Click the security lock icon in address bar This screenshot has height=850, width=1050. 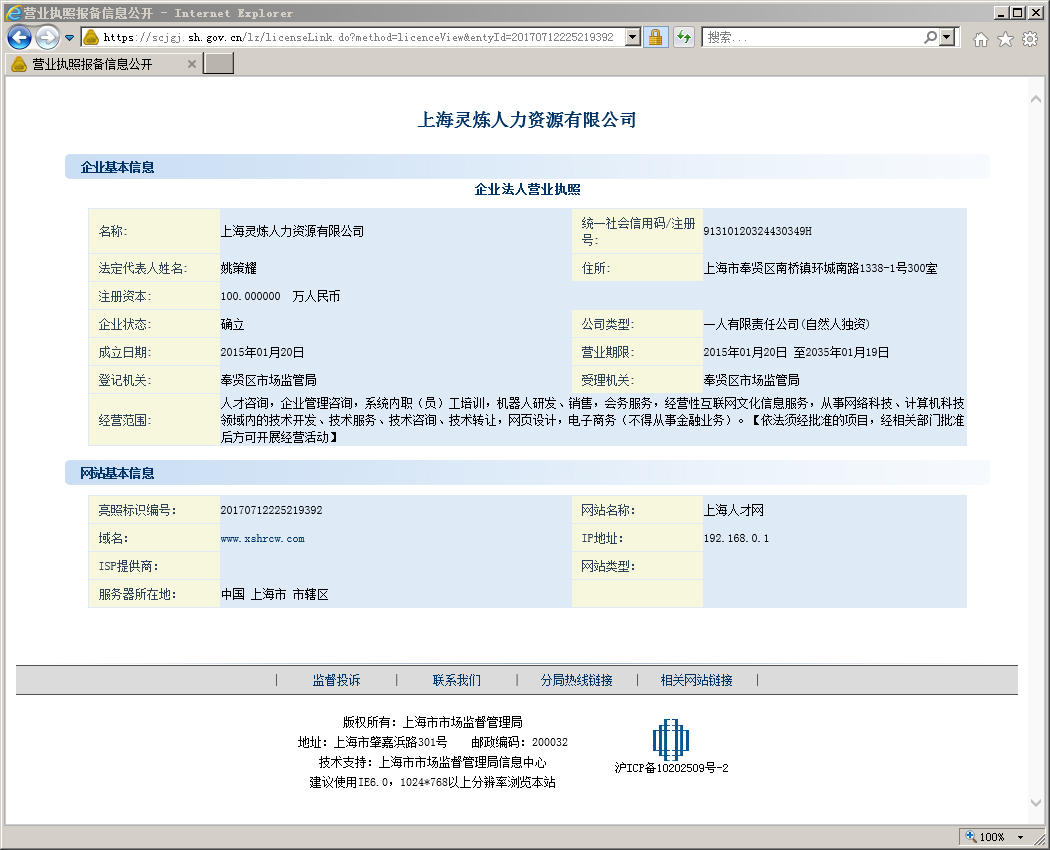pos(656,38)
